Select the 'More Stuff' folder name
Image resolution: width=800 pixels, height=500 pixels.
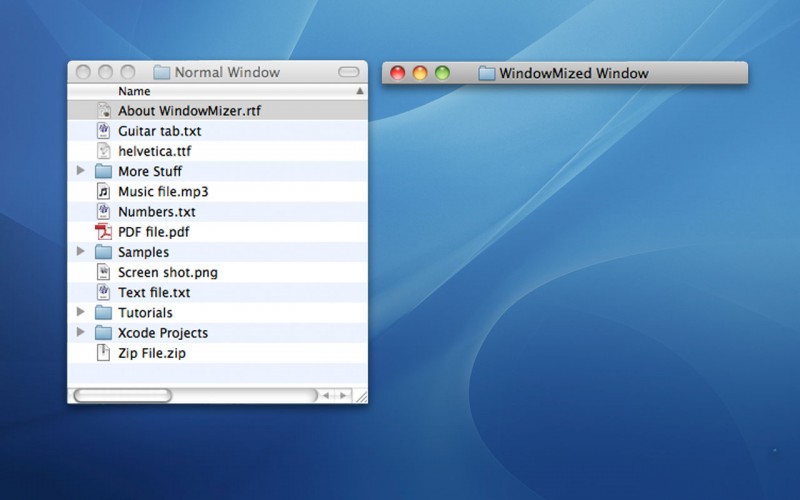coord(150,171)
